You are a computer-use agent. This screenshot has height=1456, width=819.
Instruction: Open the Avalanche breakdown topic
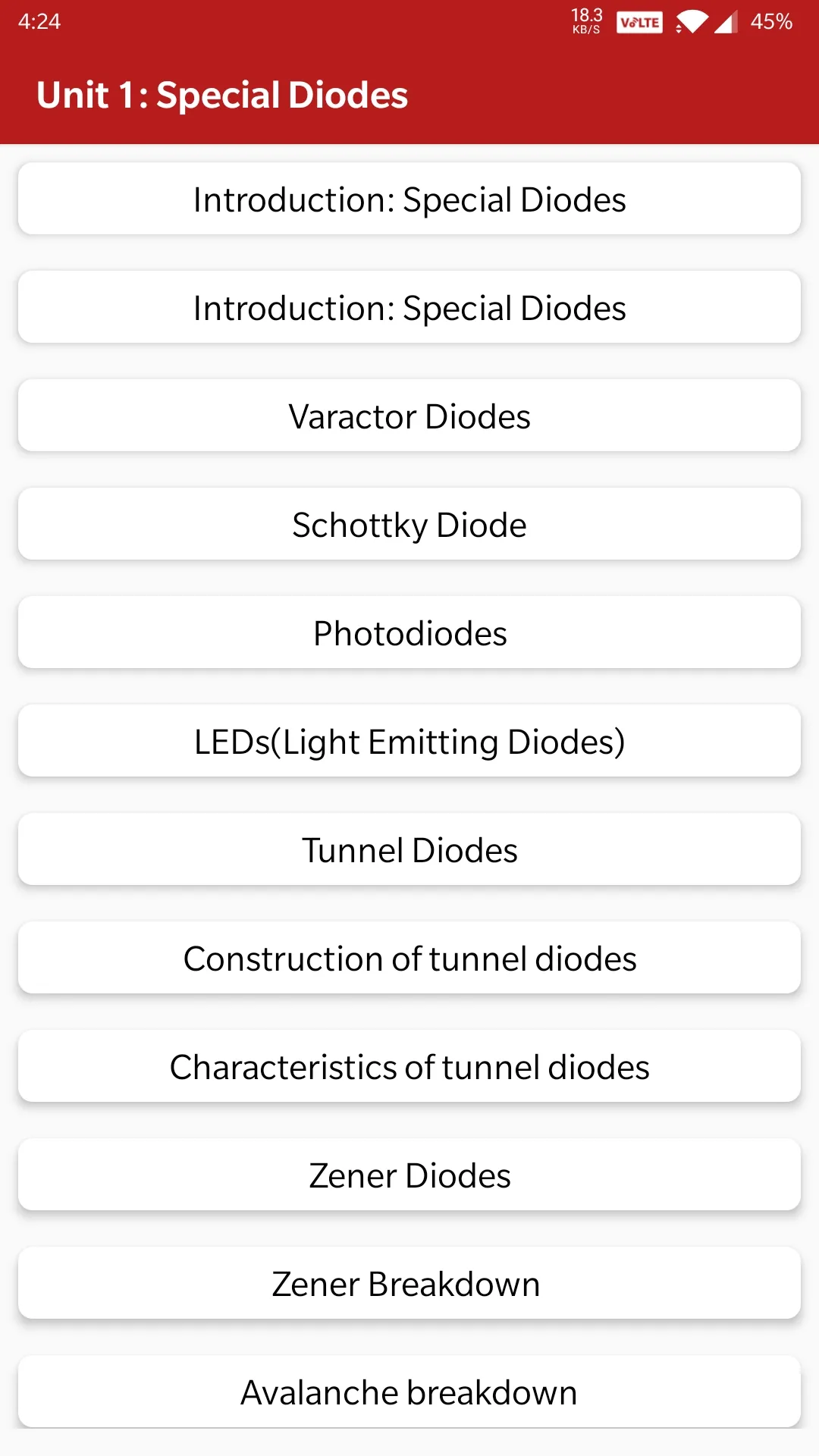click(x=409, y=1392)
